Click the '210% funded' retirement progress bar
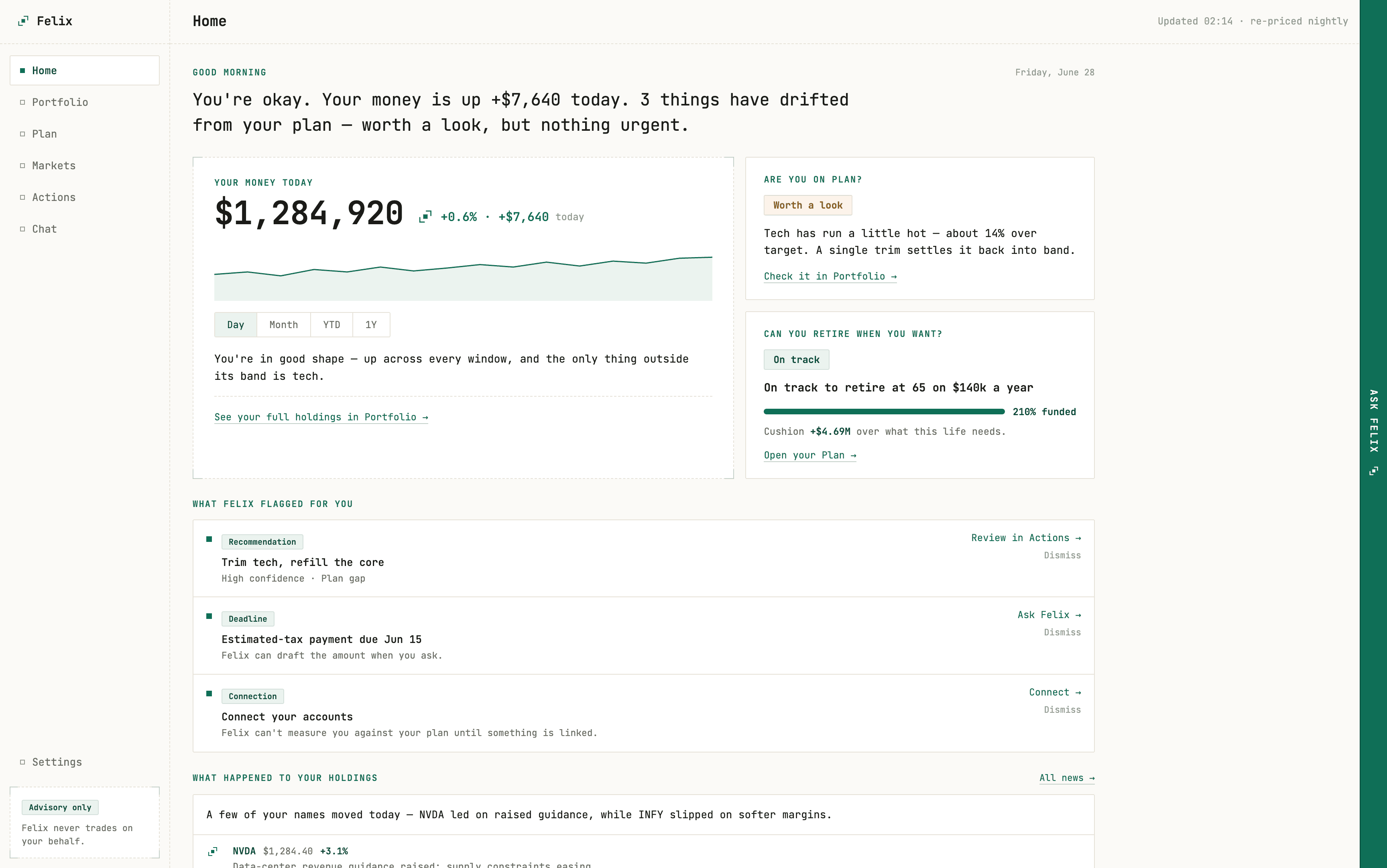1387x868 pixels. (884, 412)
